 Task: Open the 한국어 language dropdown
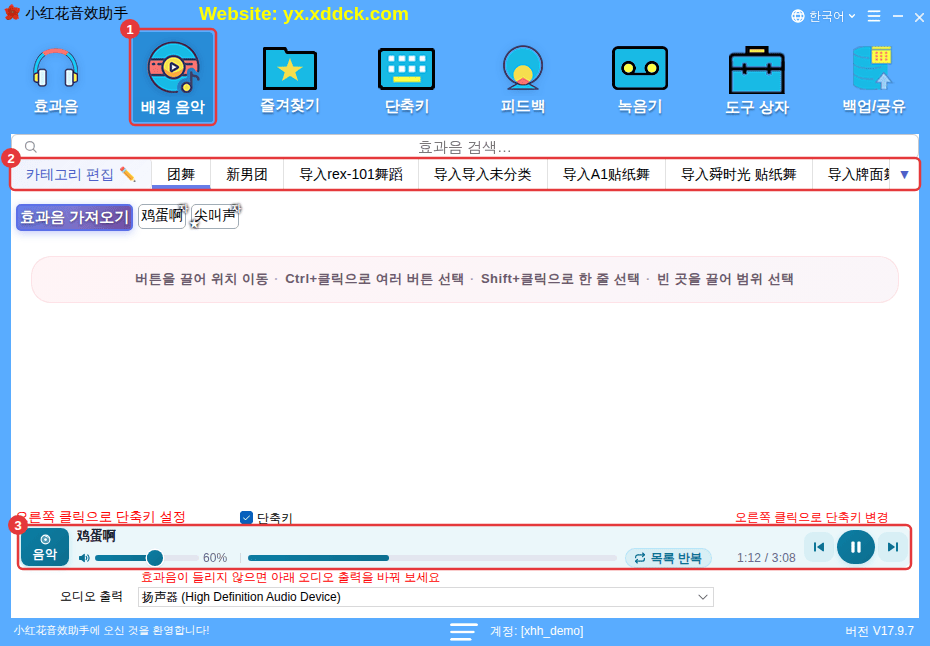coord(824,16)
